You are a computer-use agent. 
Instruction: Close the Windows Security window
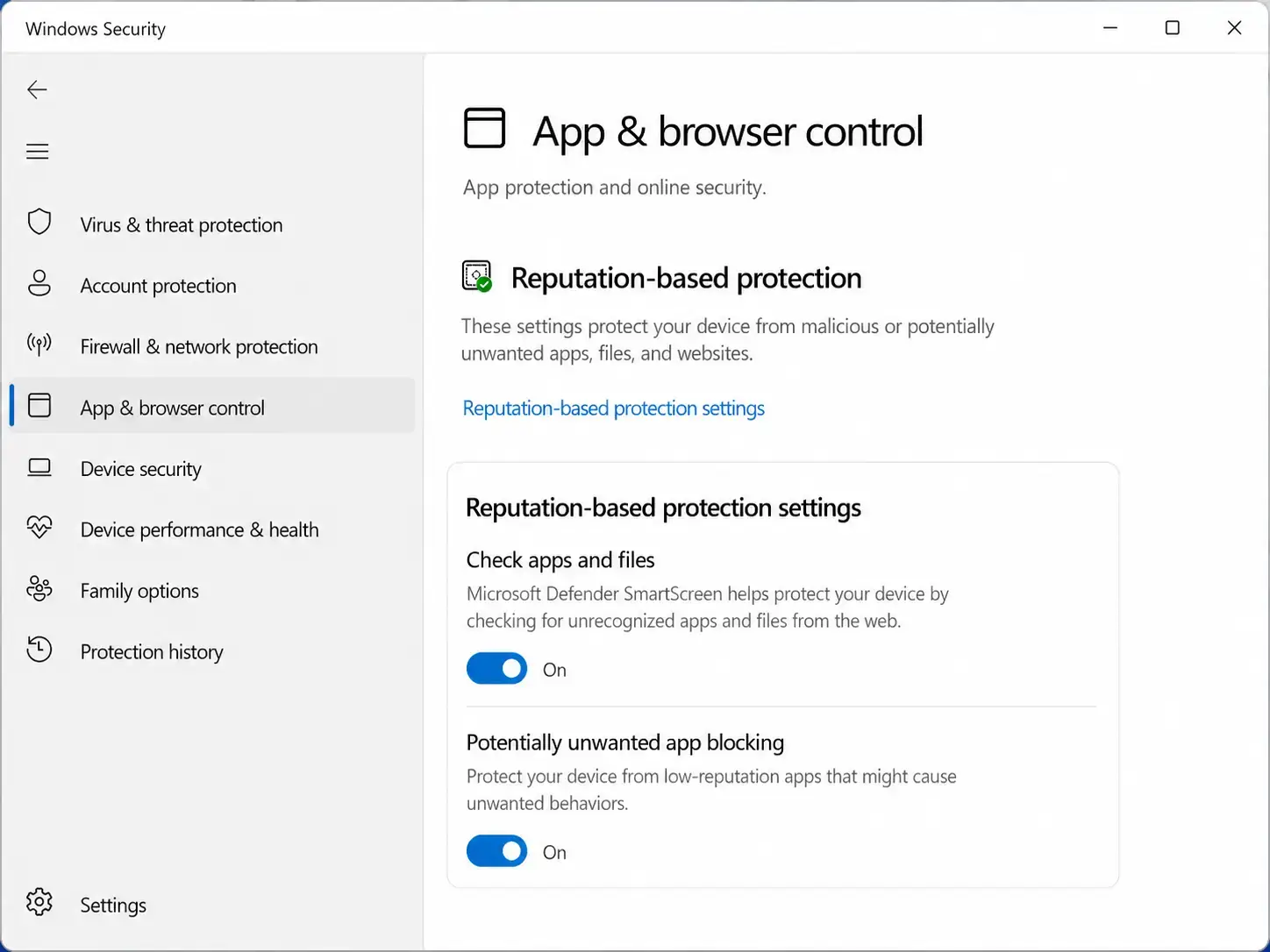1234,28
